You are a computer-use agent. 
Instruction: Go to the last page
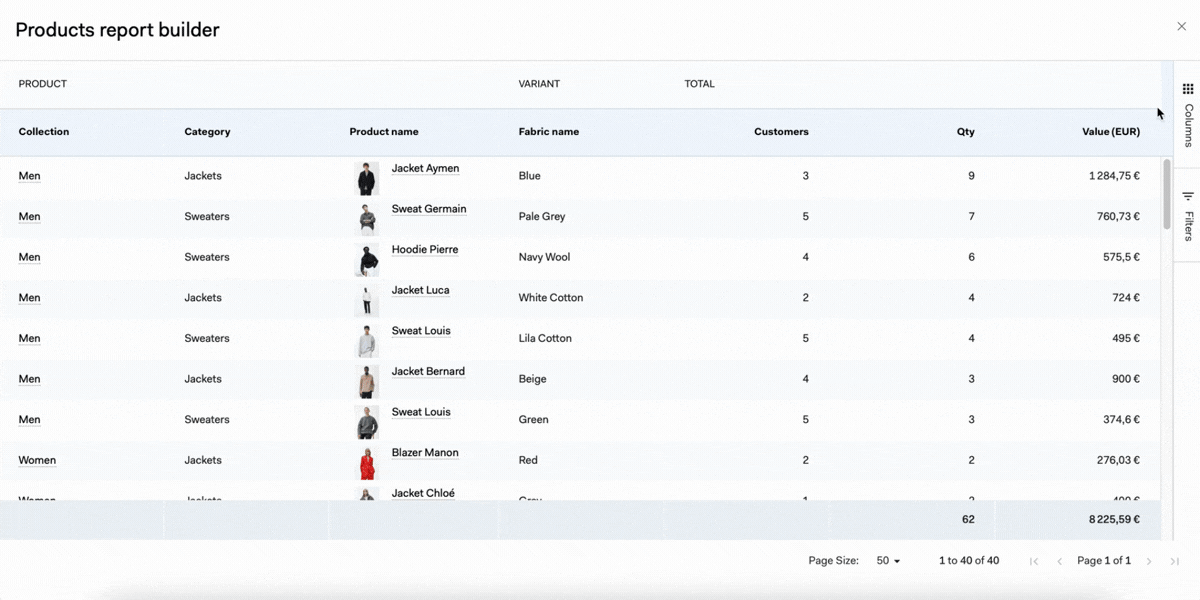[1175, 561]
